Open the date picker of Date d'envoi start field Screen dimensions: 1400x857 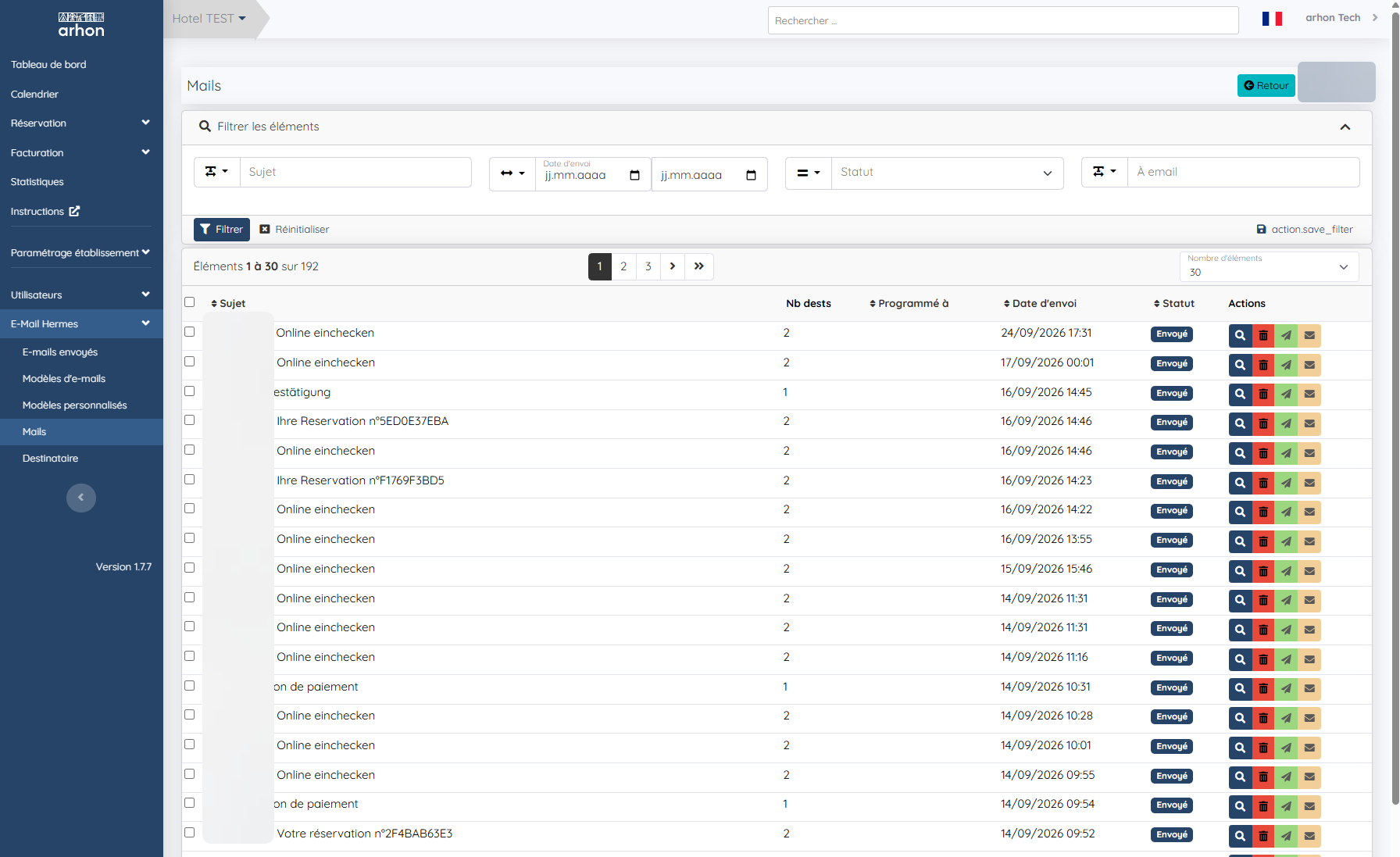tap(634, 175)
